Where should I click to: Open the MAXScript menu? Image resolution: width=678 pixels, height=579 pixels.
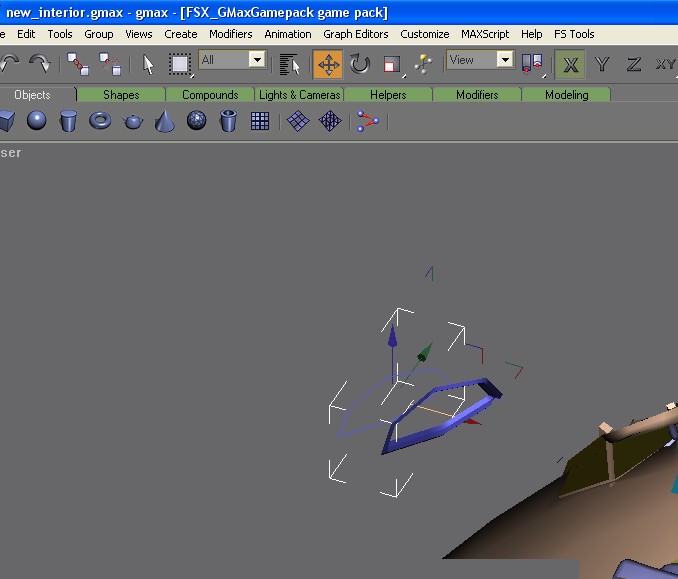[x=485, y=34]
